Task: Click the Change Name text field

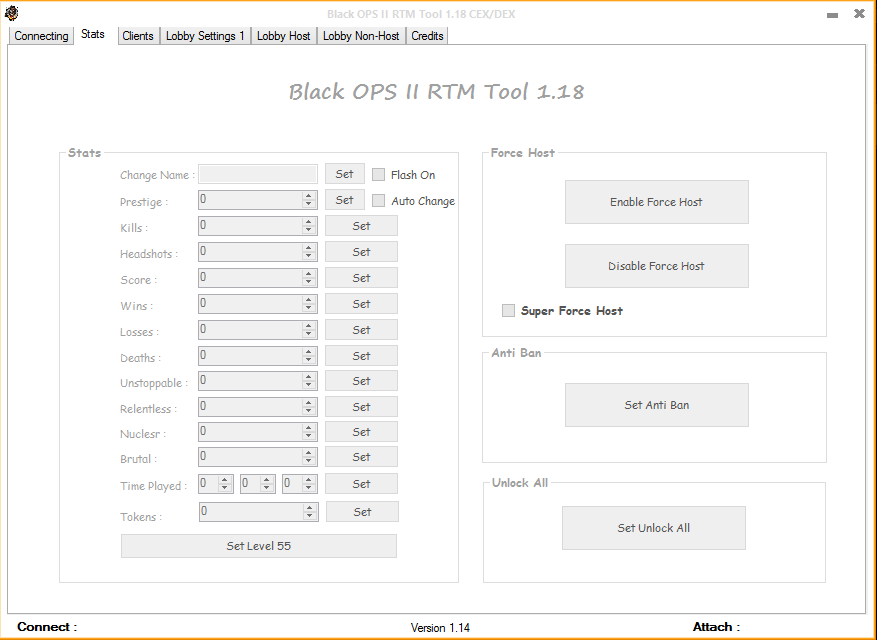Action: click(258, 174)
